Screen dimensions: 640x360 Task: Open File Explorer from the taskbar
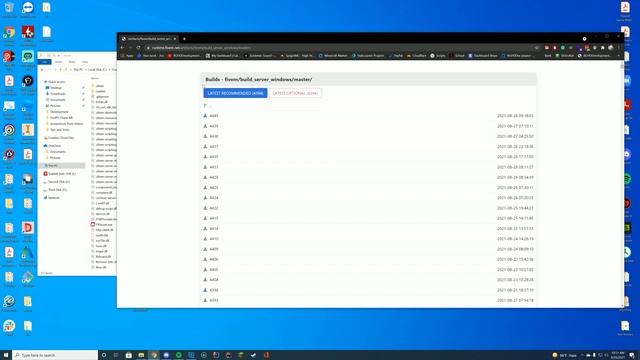[141, 355]
